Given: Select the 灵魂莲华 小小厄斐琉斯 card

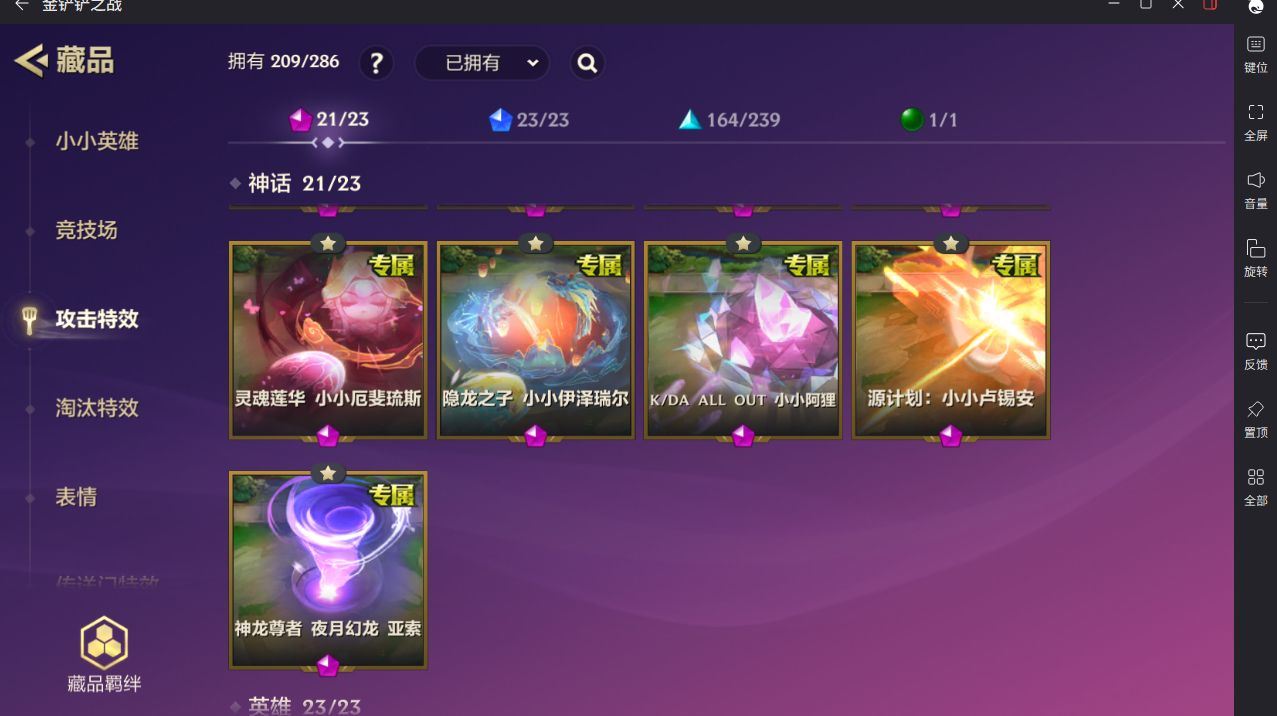Looking at the screenshot, I should [328, 340].
